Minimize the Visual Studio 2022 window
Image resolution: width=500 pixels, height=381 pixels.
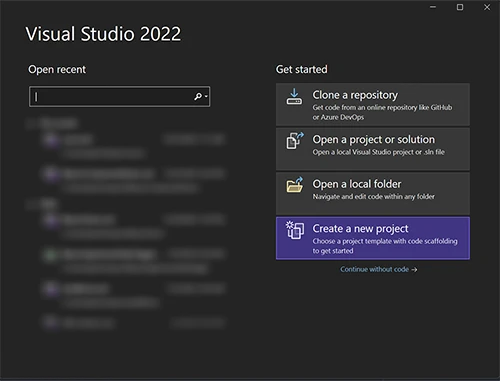tap(433, 7)
